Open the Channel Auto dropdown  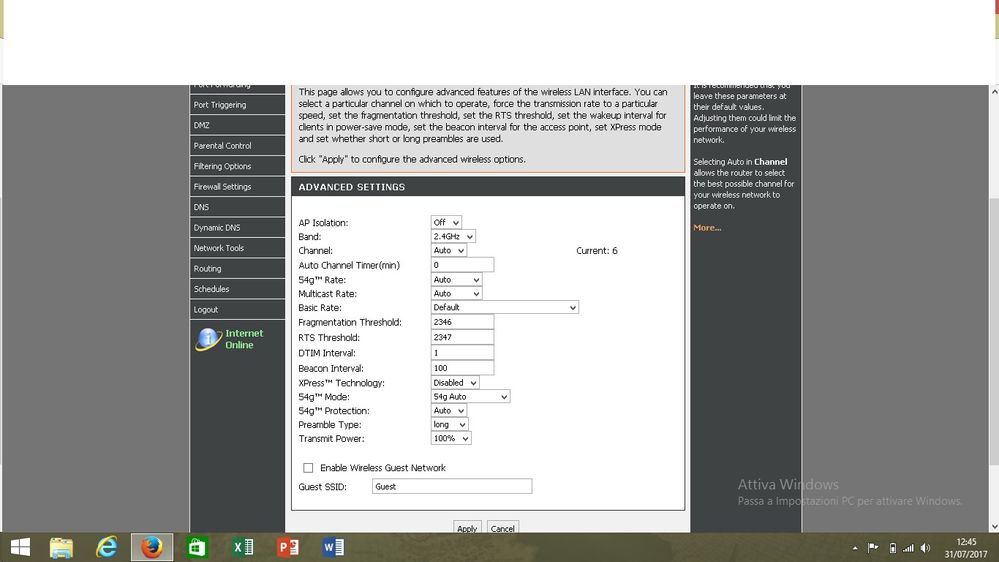(x=449, y=250)
